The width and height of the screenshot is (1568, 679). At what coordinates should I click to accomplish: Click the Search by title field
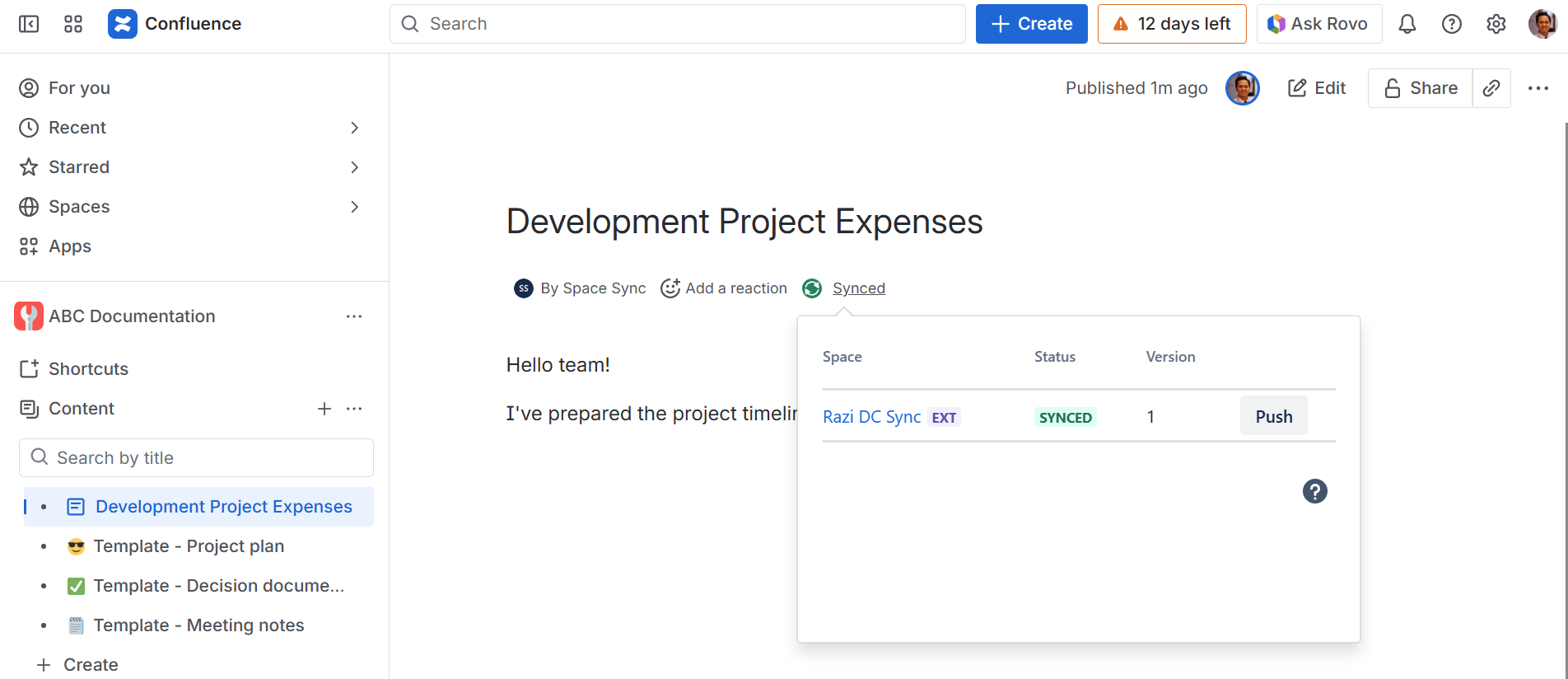pos(196,458)
